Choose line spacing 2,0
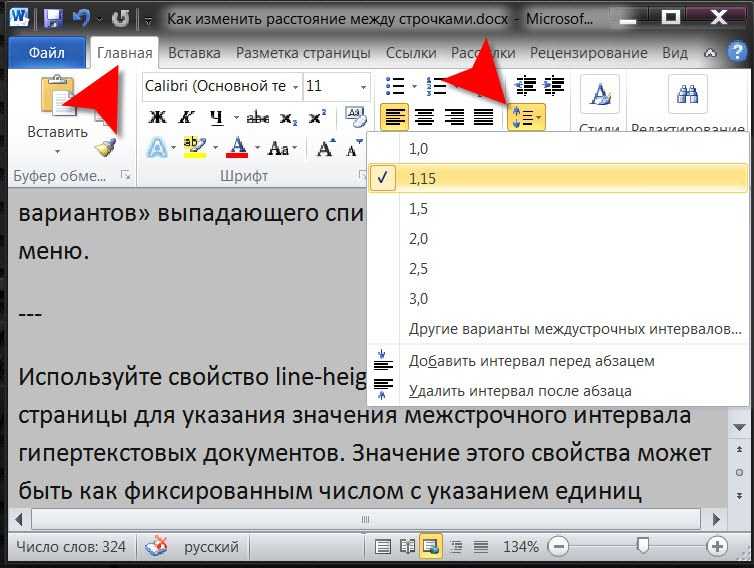 pyautogui.click(x=558, y=239)
